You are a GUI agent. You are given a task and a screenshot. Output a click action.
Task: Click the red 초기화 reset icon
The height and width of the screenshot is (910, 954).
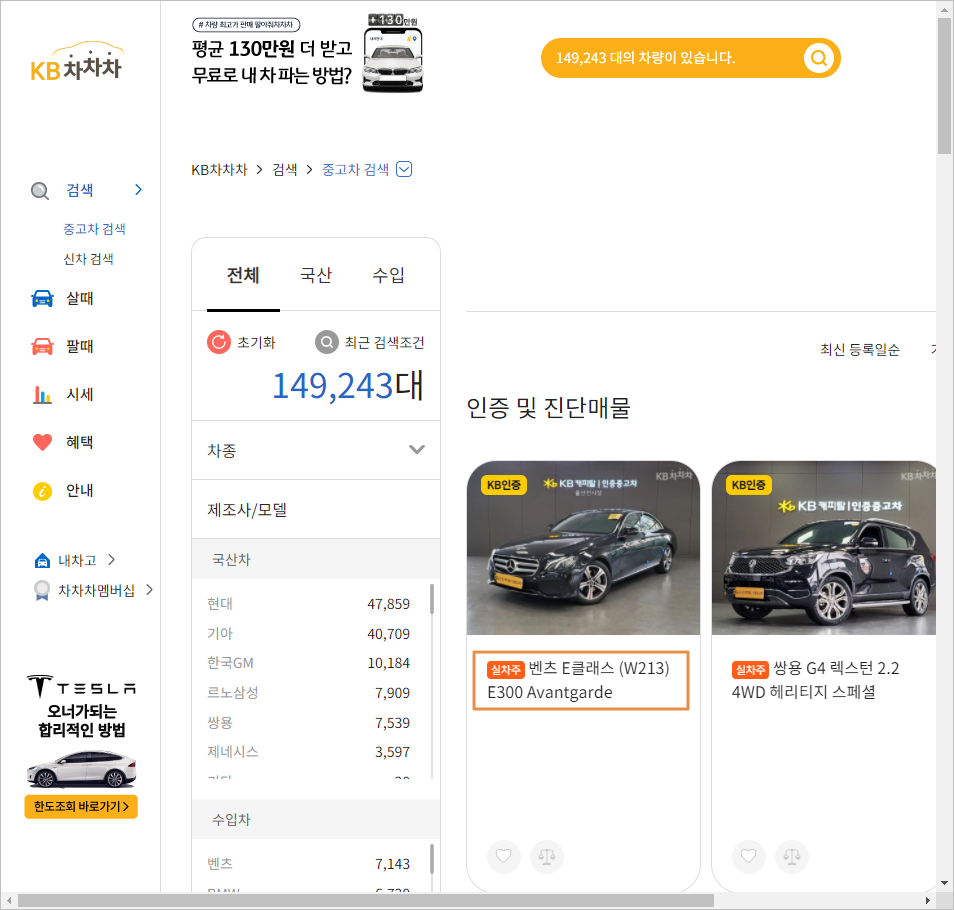click(x=219, y=342)
